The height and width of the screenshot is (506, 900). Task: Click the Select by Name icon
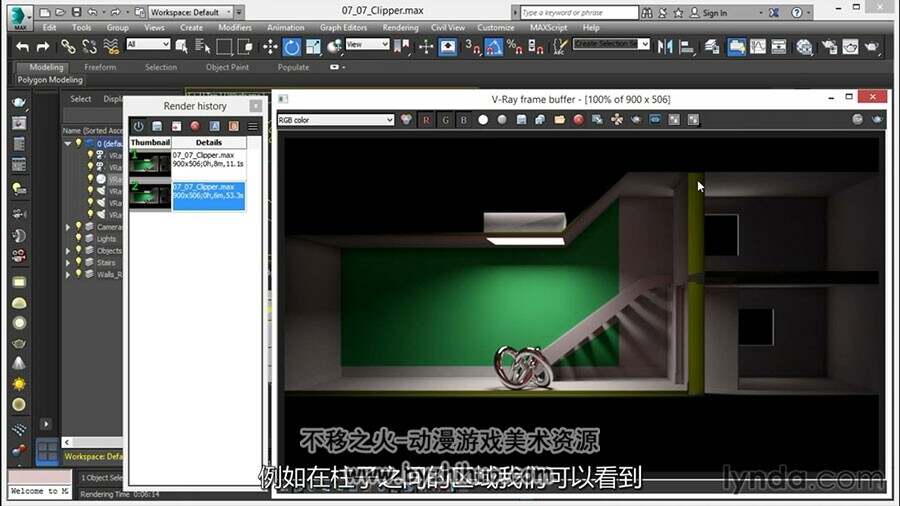click(x=203, y=46)
